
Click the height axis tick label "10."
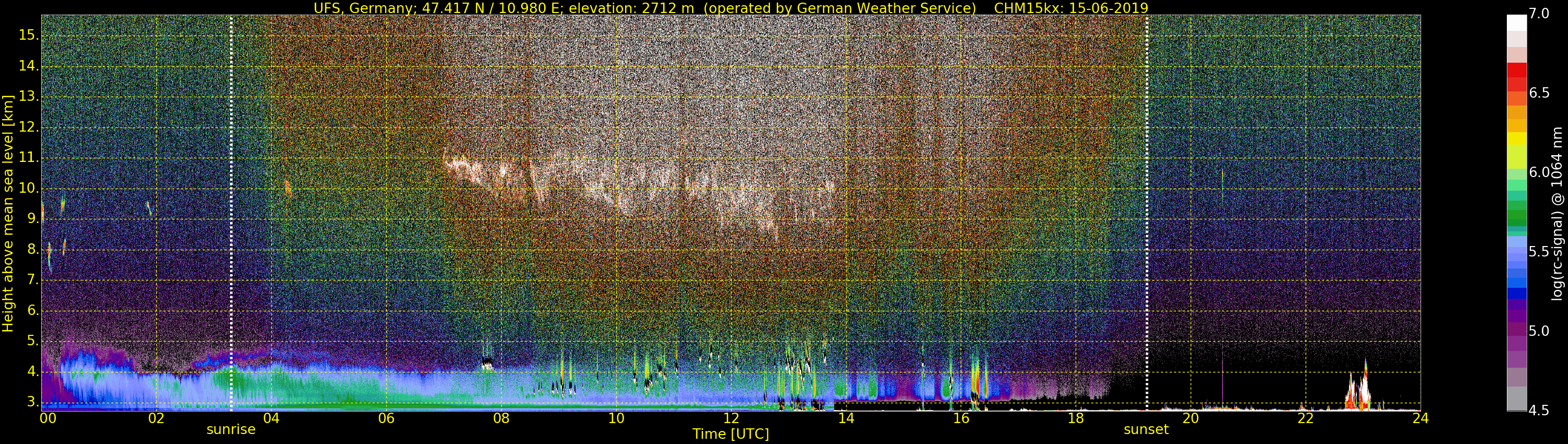(29, 189)
